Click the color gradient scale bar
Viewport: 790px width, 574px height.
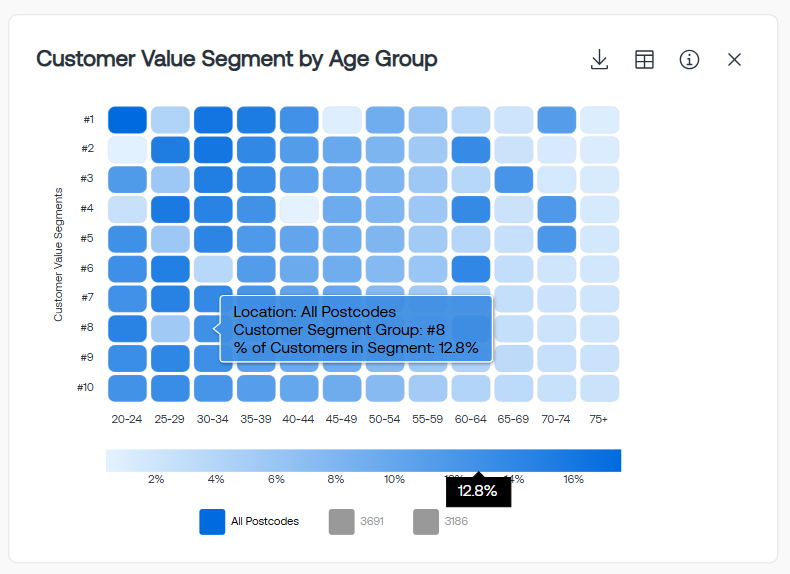(363, 461)
